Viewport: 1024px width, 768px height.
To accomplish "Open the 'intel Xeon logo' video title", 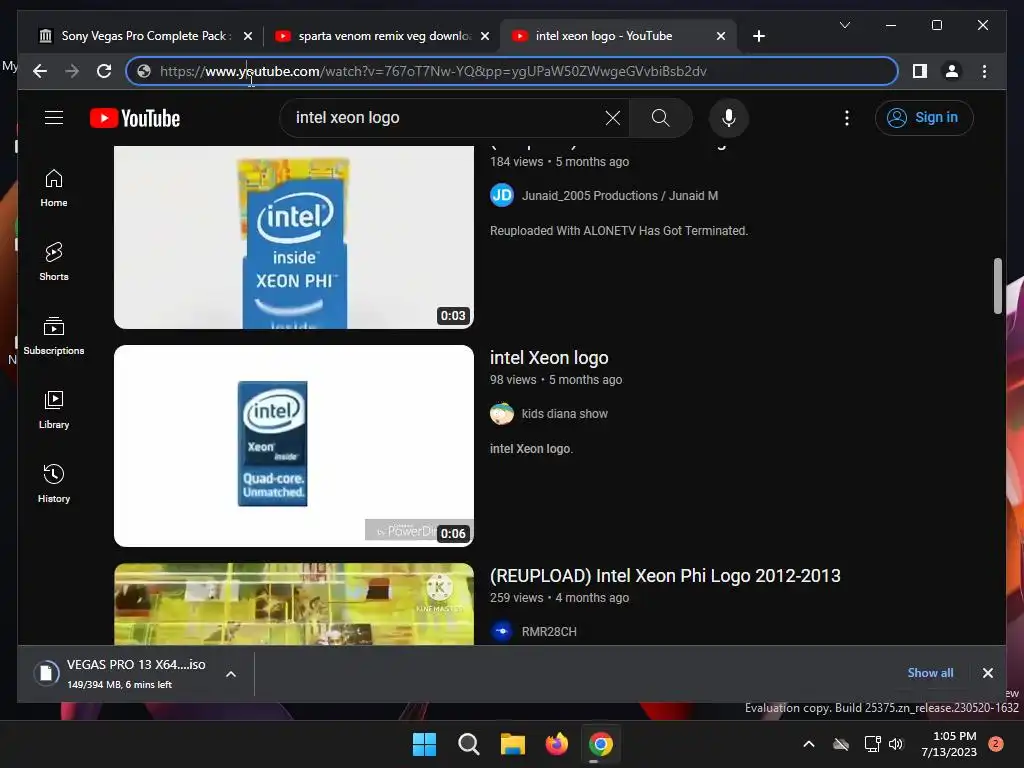I will tap(549, 358).
